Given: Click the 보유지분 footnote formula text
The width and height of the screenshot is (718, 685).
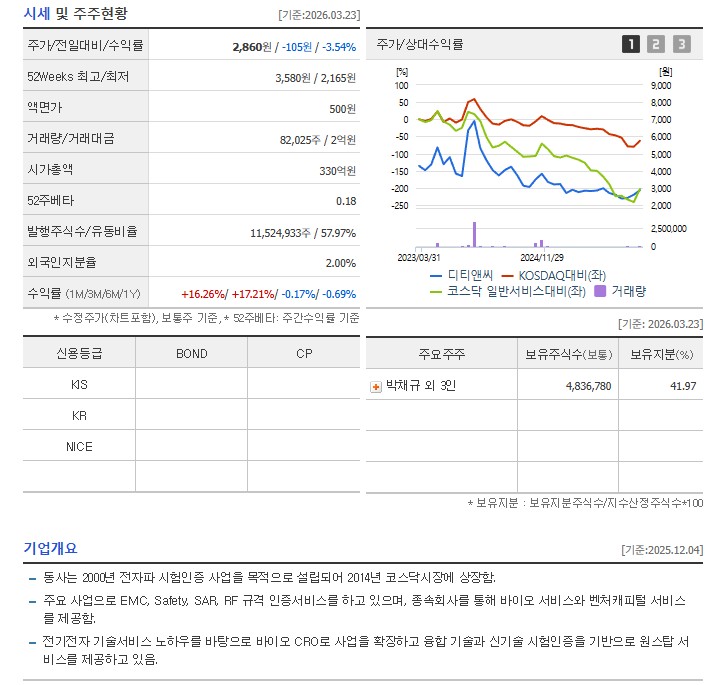Looking at the screenshot, I should (585, 503).
